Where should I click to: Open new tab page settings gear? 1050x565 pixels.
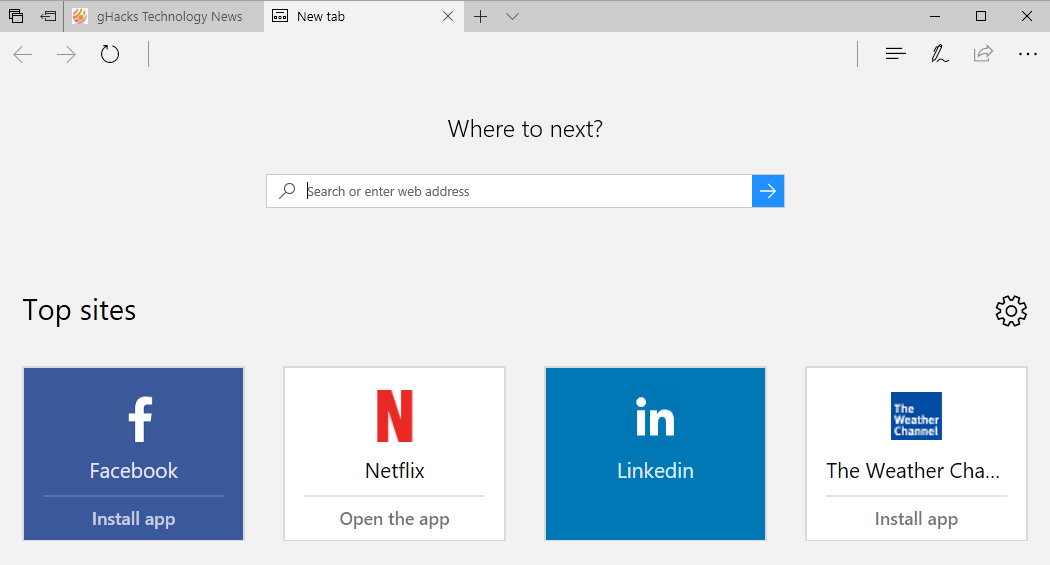1011,311
